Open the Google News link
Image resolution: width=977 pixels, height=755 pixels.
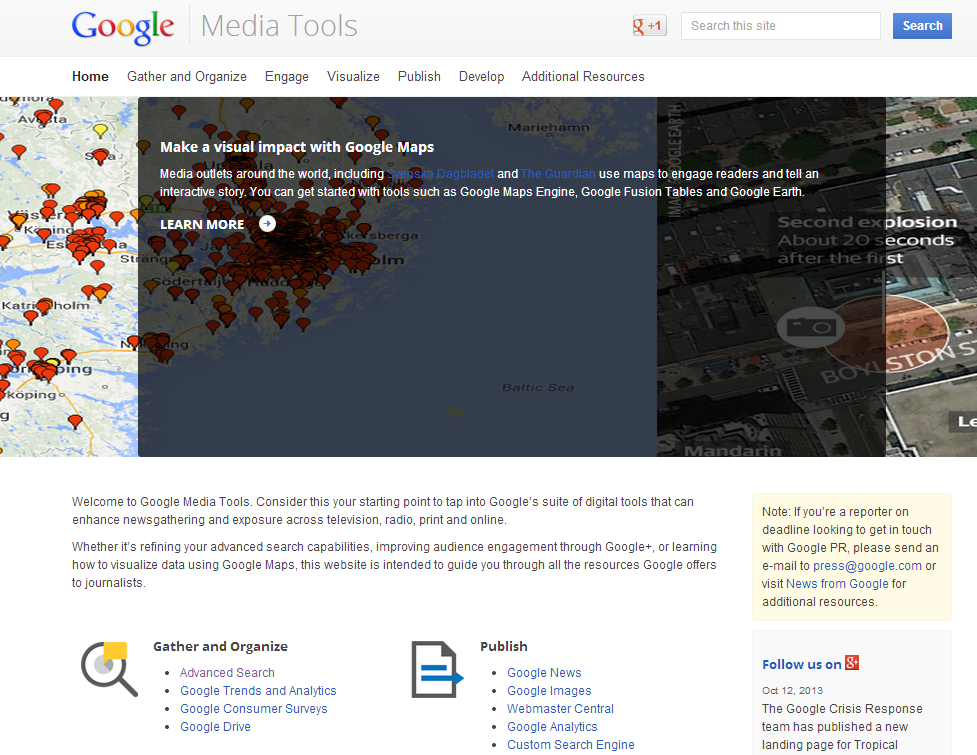pos(544,673)
